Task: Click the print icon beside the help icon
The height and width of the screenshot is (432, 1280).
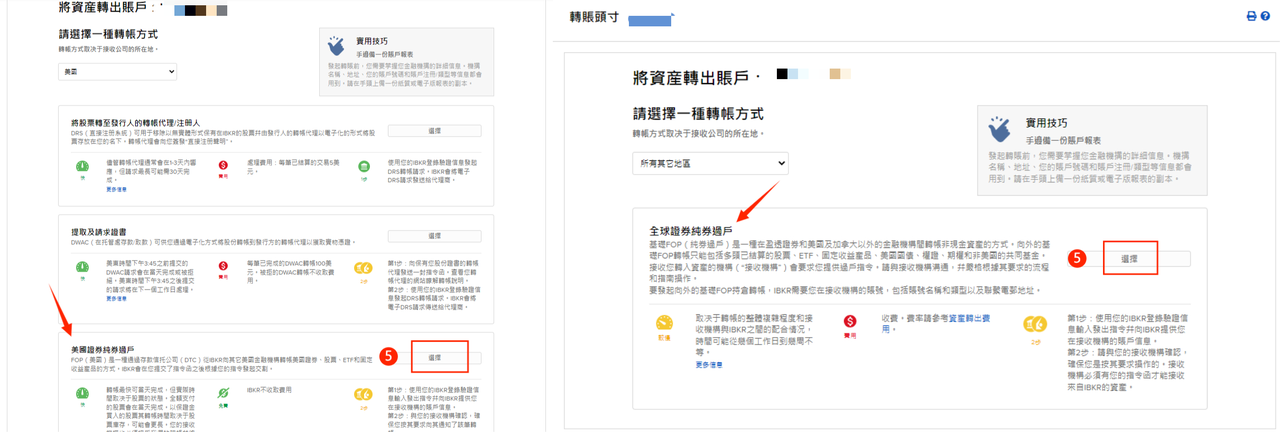Action: [x=1251, y=16]
